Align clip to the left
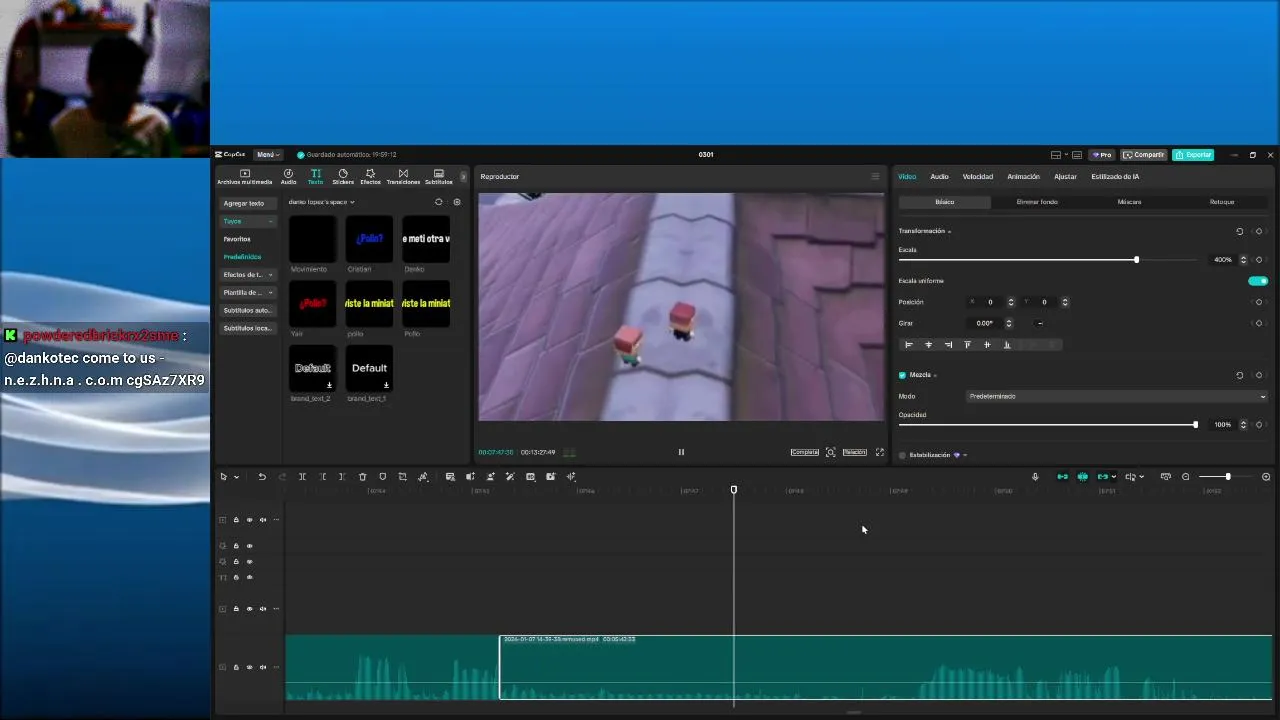The image size is (1280, 720). pos(909,345)
